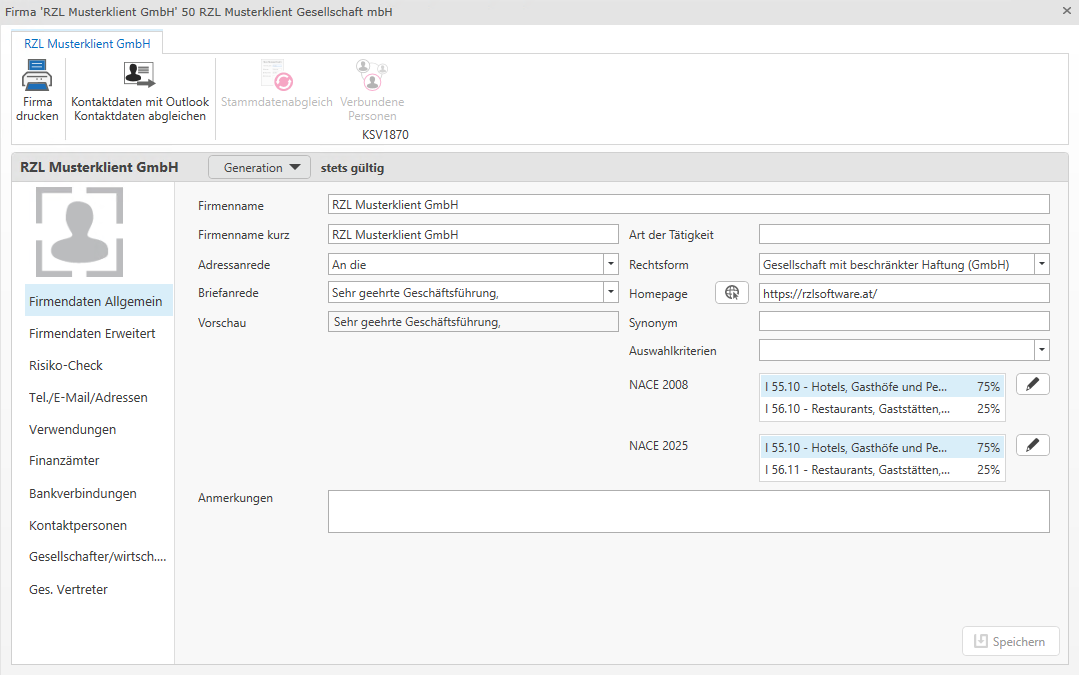
Task: Click the Stammdatenabgleich icon
Action: tap(276, 76)
